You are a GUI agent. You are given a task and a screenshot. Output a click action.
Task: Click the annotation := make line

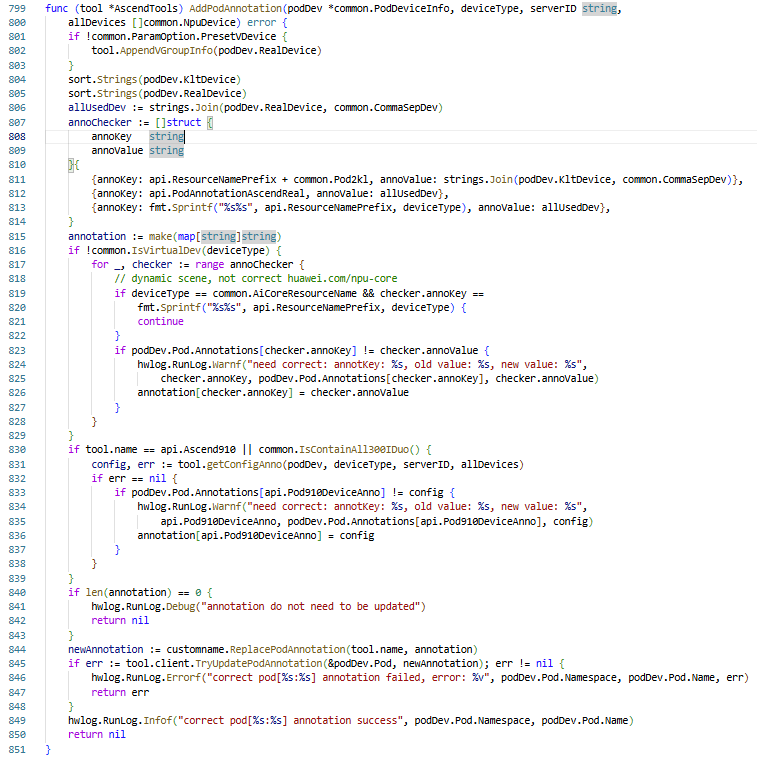(174, 237)
